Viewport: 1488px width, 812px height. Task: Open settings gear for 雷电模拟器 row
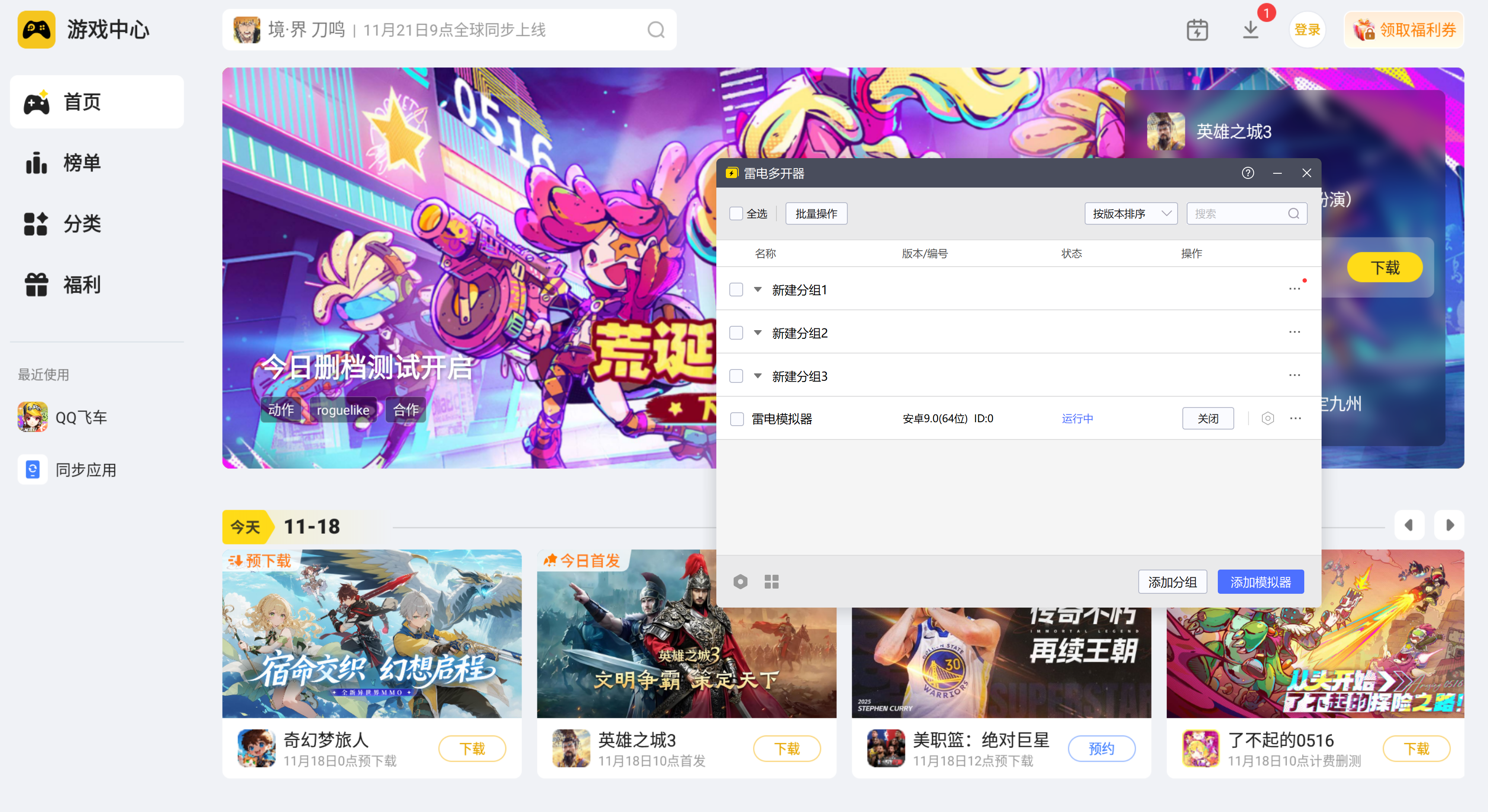[1268, 418]
